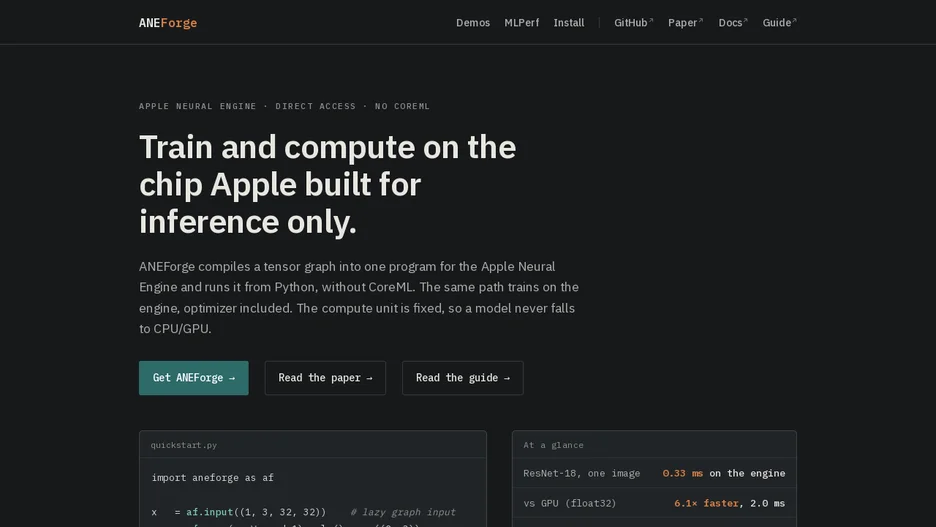The width and height of the screenshot is (936, 527).
Task: Select the quickstart.py file label
Action: coord(184,445)
